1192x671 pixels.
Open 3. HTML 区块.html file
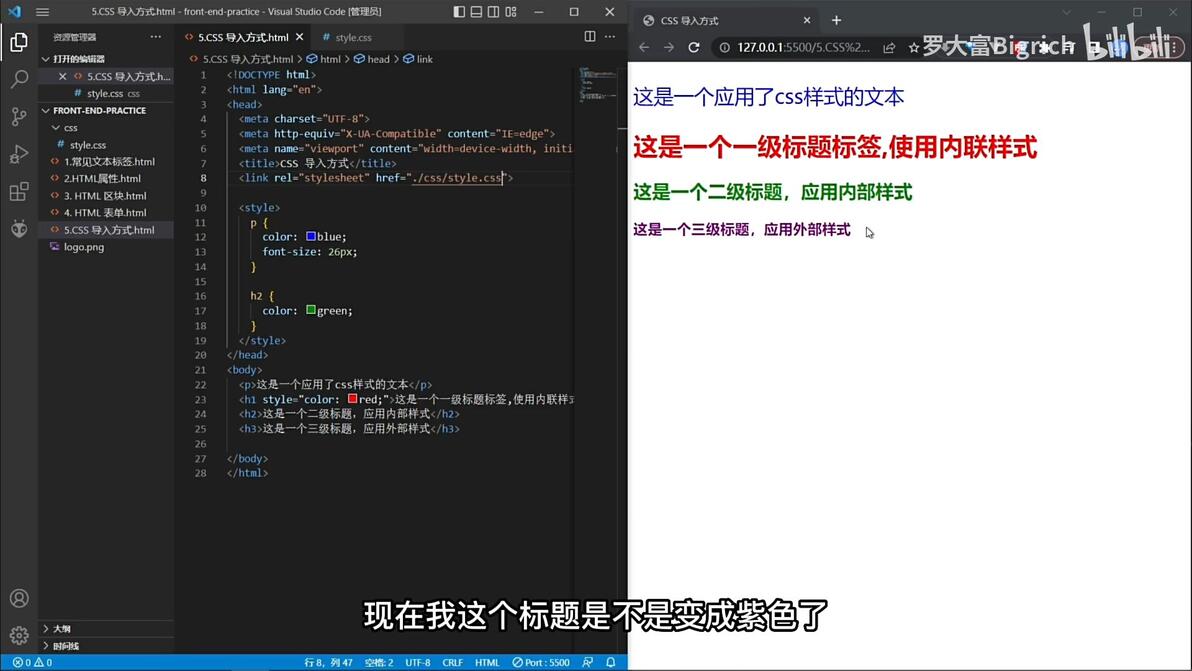click(106, 196)
